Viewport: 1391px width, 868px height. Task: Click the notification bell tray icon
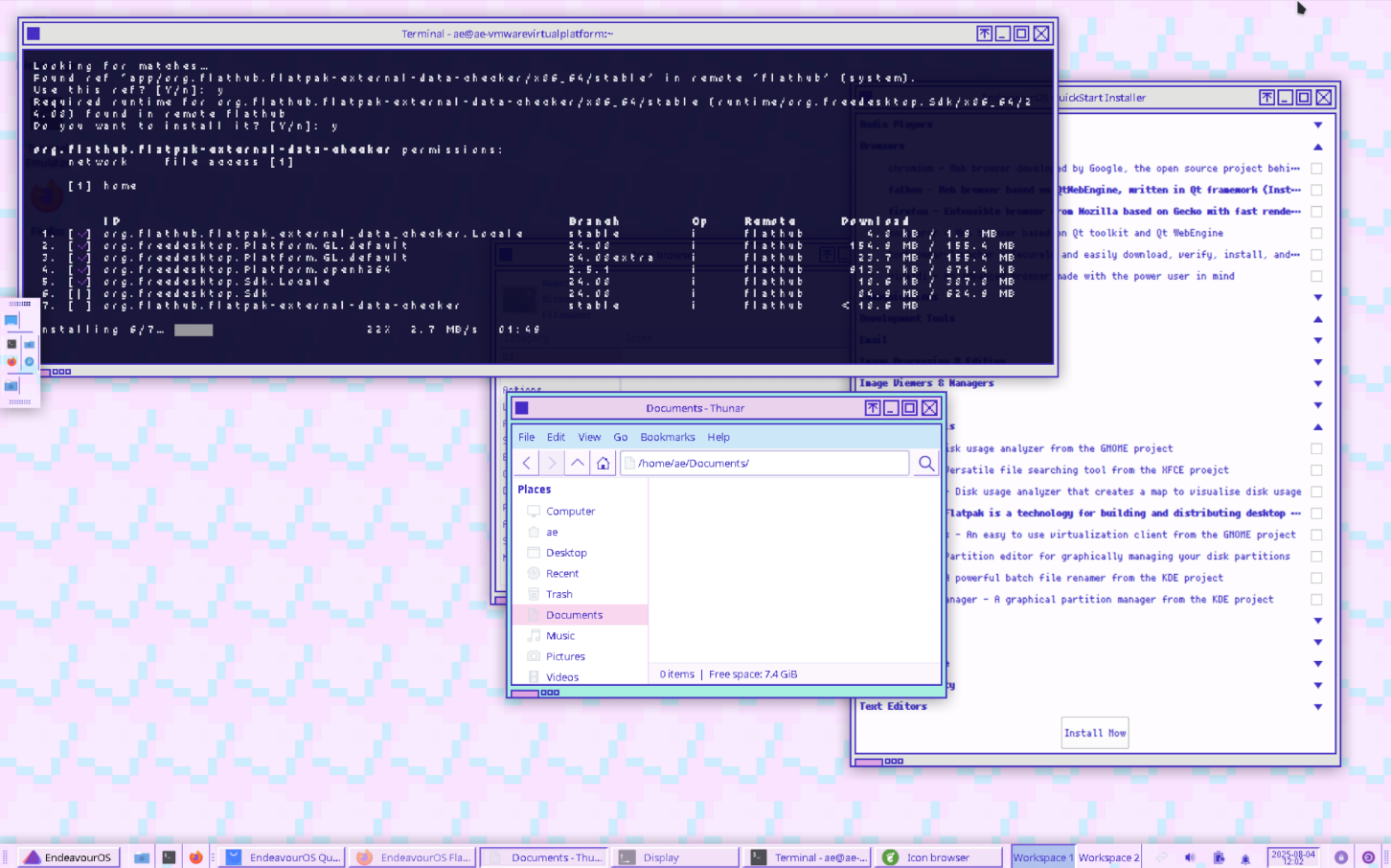(x=1245, y=857)
